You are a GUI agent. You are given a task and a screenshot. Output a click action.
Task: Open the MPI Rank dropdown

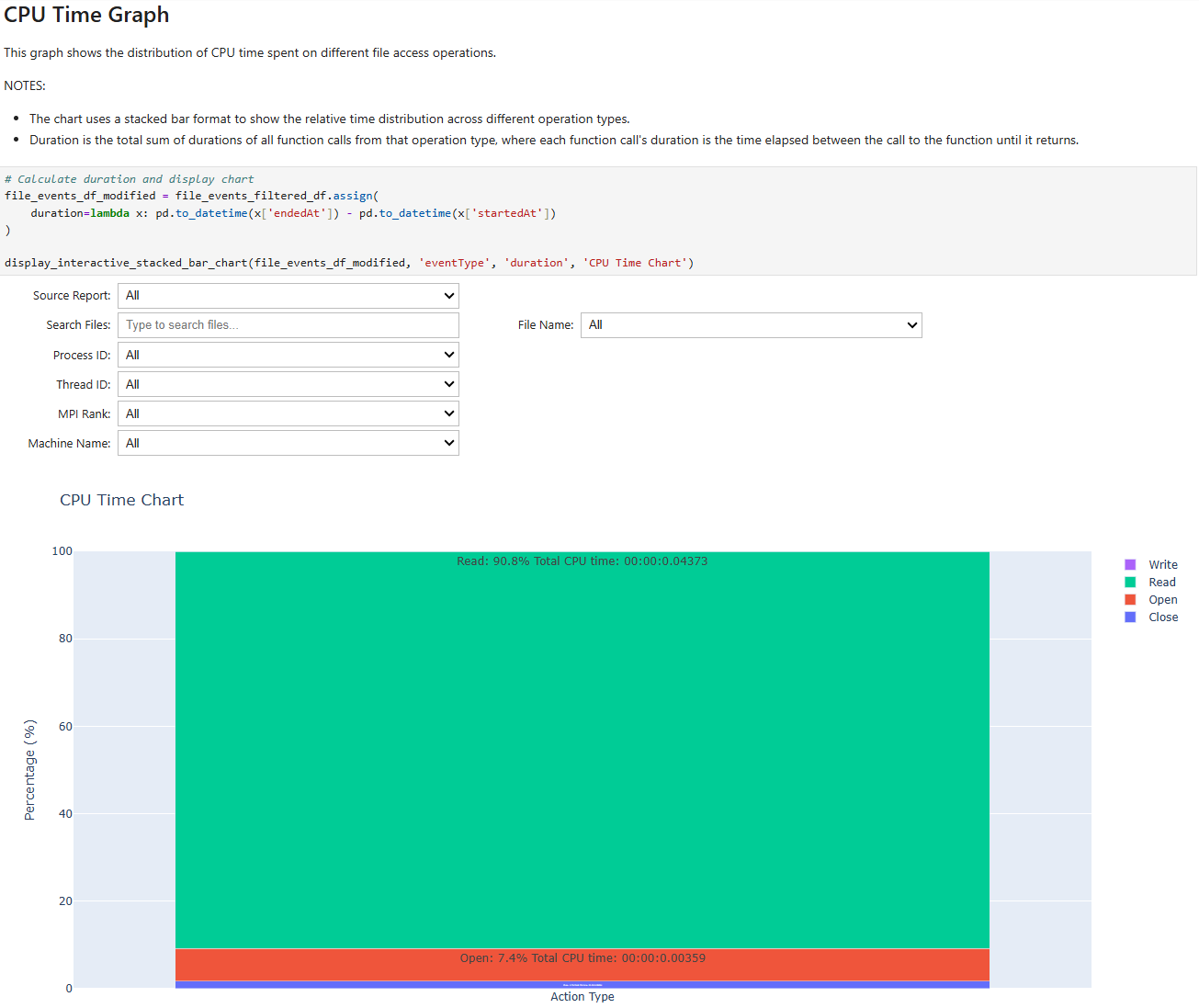click(x=288, y=413)
